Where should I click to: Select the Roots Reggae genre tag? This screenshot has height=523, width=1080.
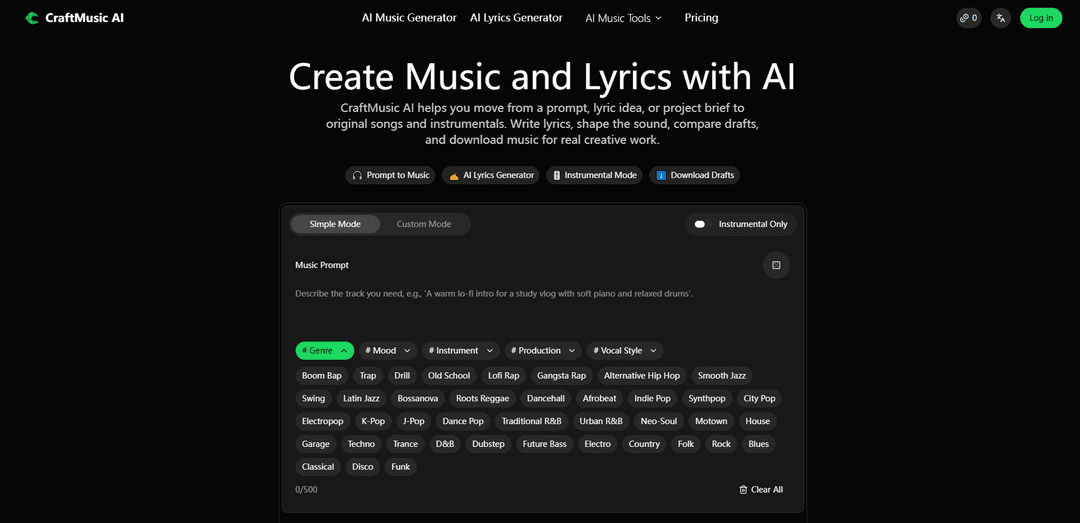click(x=483, y=398)
